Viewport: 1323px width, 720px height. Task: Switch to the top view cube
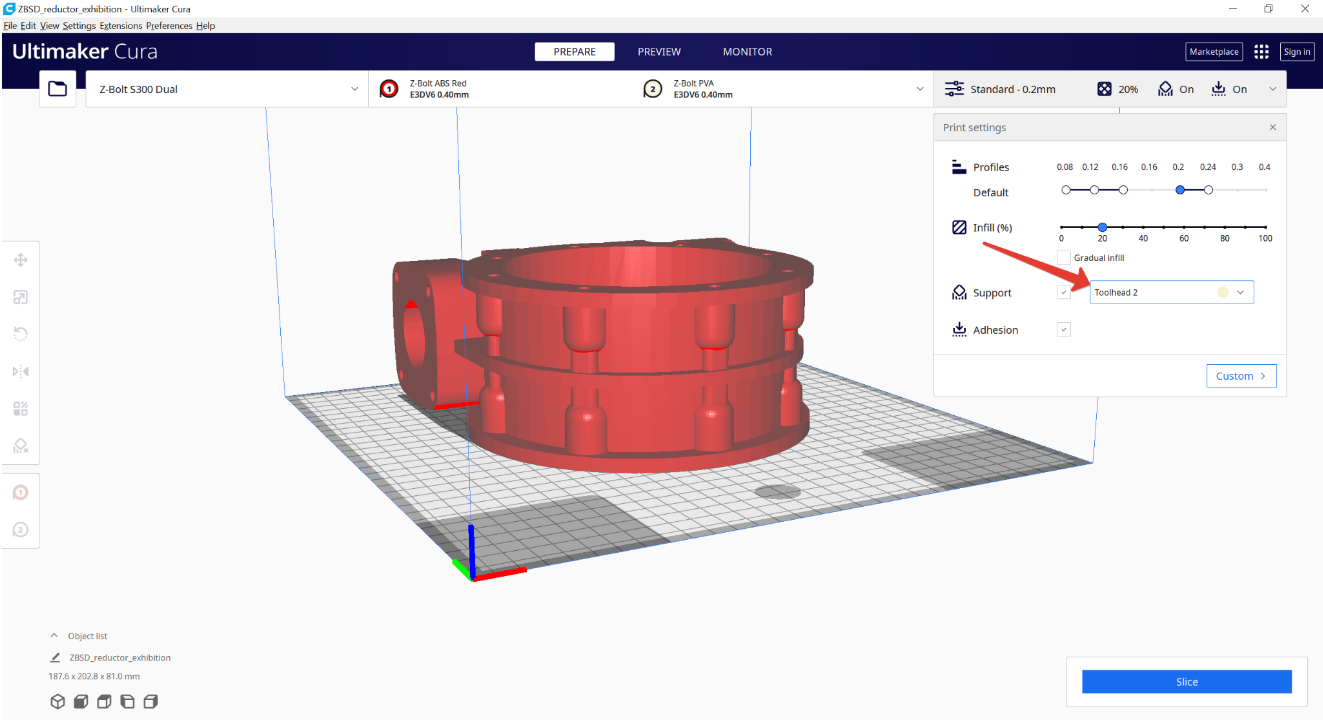tap(104, 702)
